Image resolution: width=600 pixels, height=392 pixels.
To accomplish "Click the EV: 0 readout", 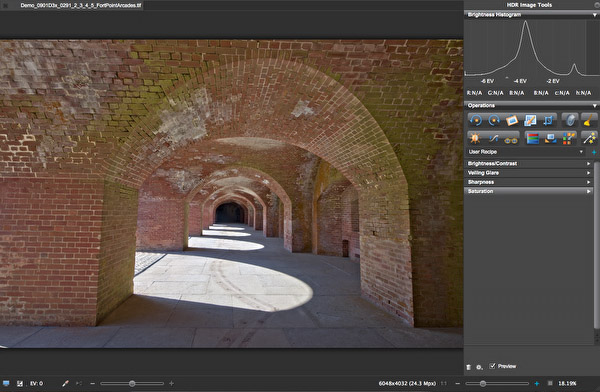I will point(37,383).
